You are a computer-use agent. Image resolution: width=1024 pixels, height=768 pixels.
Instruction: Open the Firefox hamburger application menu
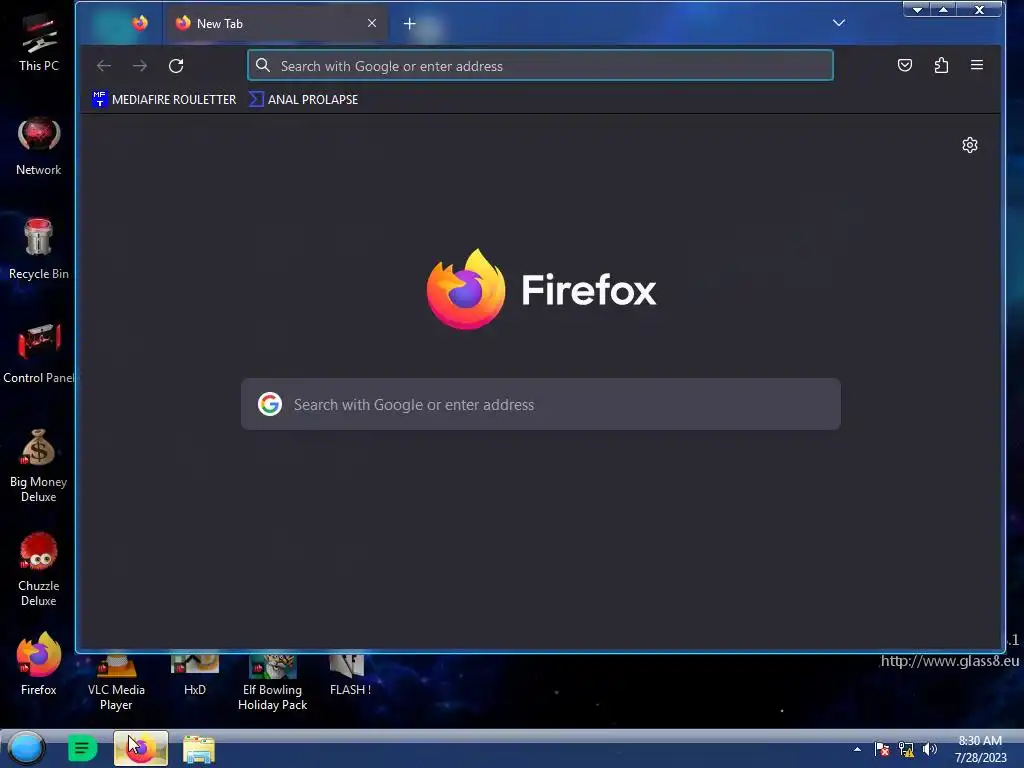point(977,65)
